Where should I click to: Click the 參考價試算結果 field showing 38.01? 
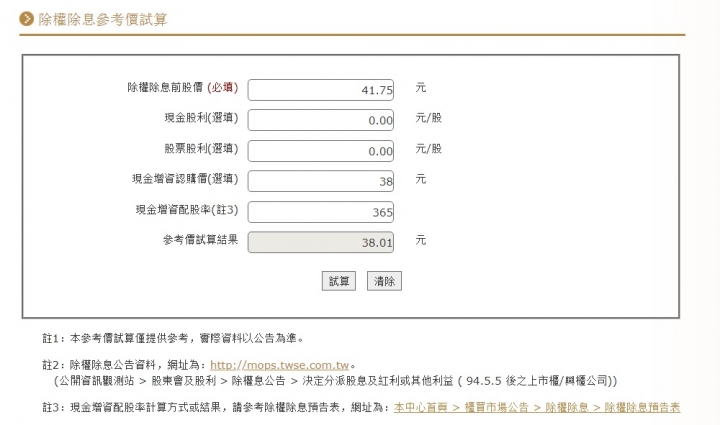pos(321,242)
